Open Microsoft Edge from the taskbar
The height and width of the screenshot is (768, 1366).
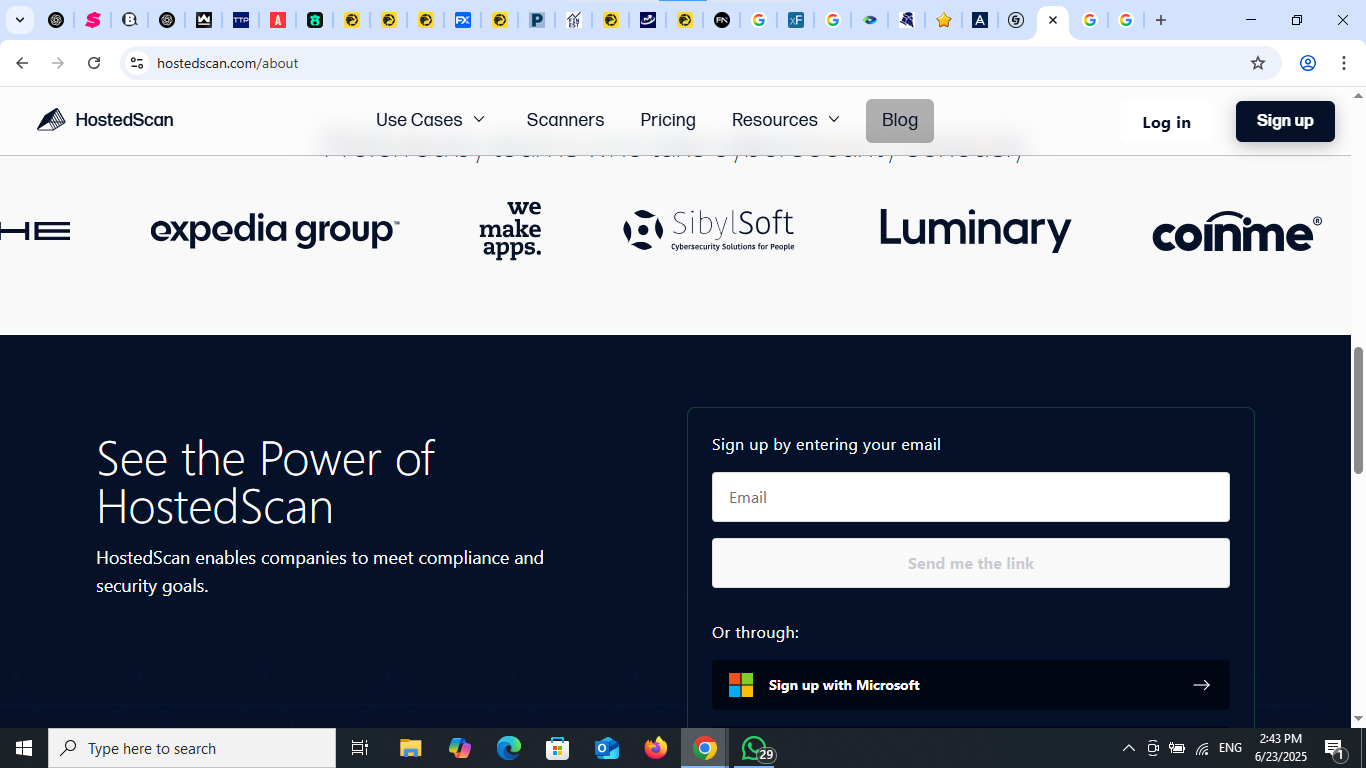point(509,748)
